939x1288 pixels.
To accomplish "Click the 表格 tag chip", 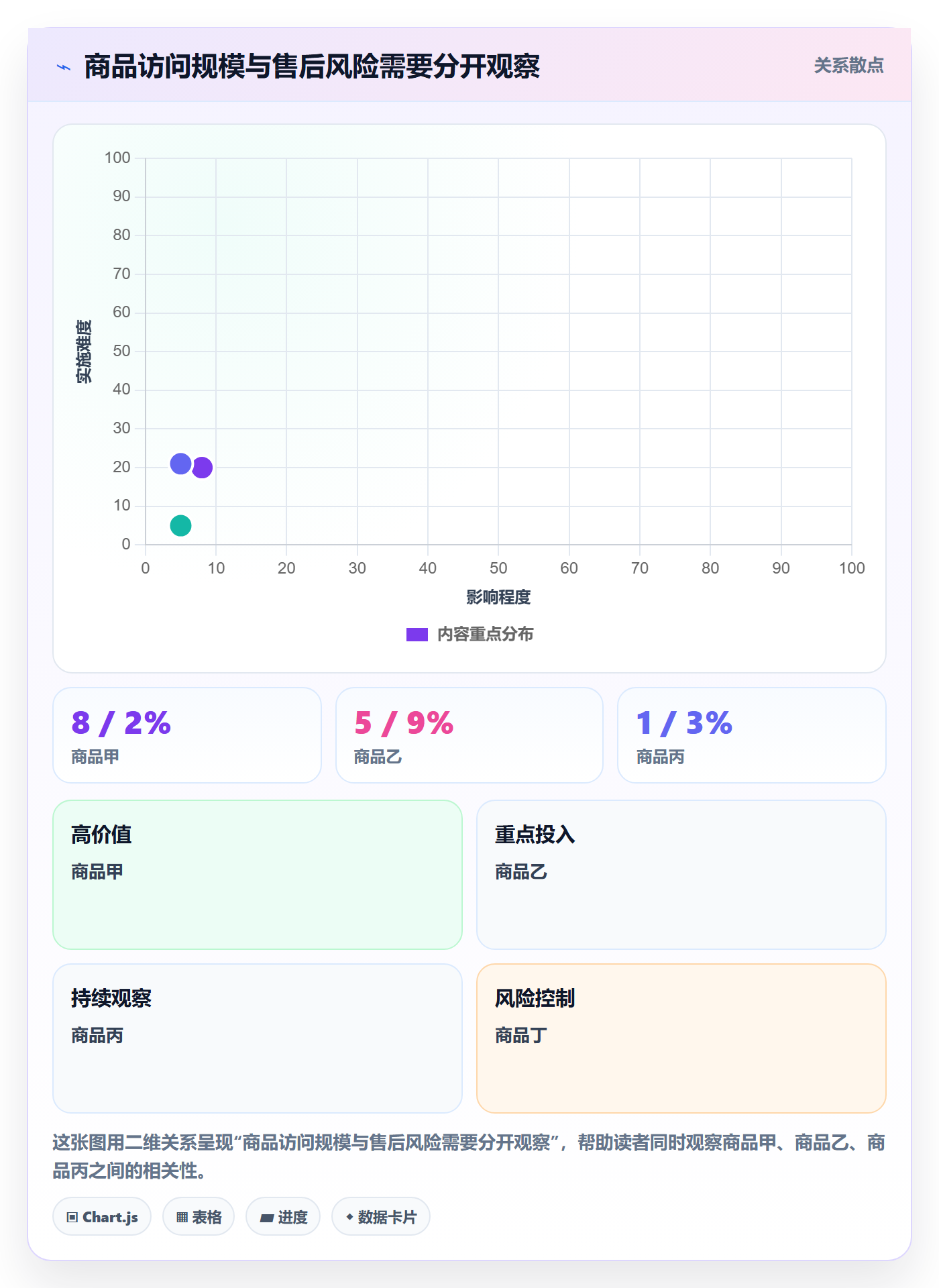I will point(199,1217).
